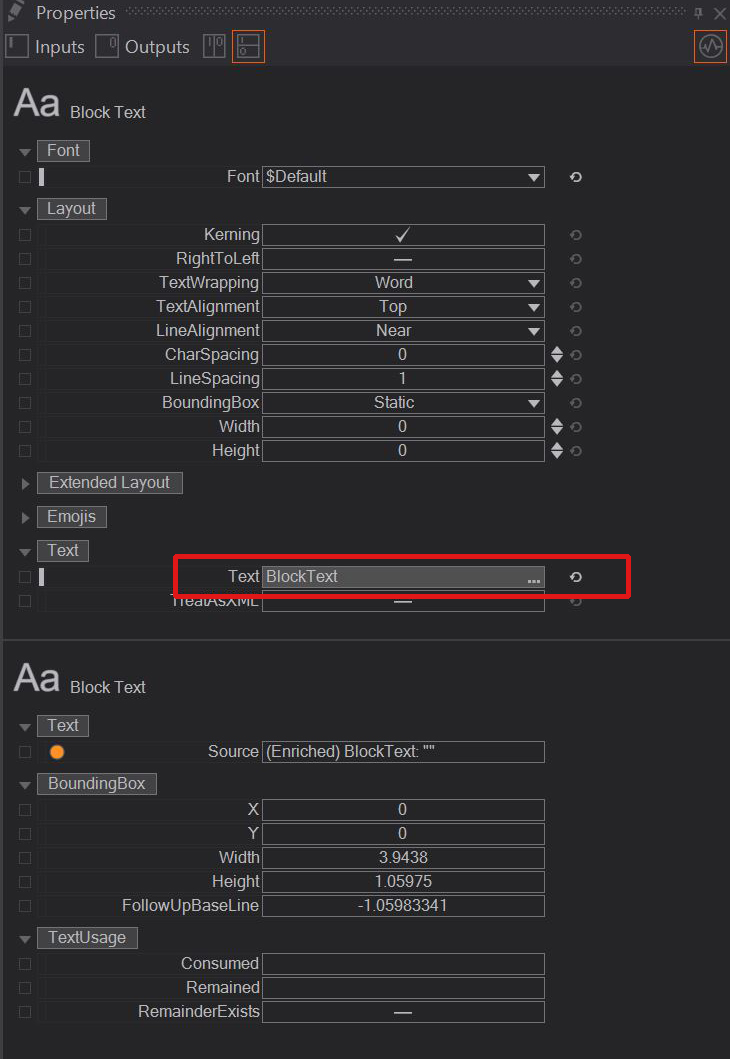Image resolution: width=730 pixels, height=1059 pixels.
Task: Expand the Emojis section
Action: 25,517
